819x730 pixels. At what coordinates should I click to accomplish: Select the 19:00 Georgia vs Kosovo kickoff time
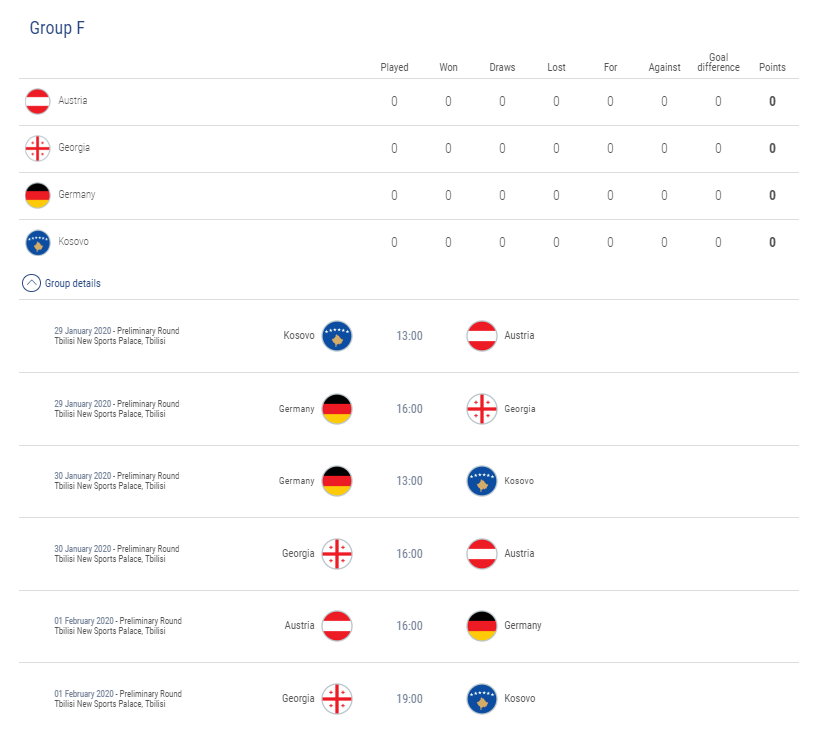409,699
